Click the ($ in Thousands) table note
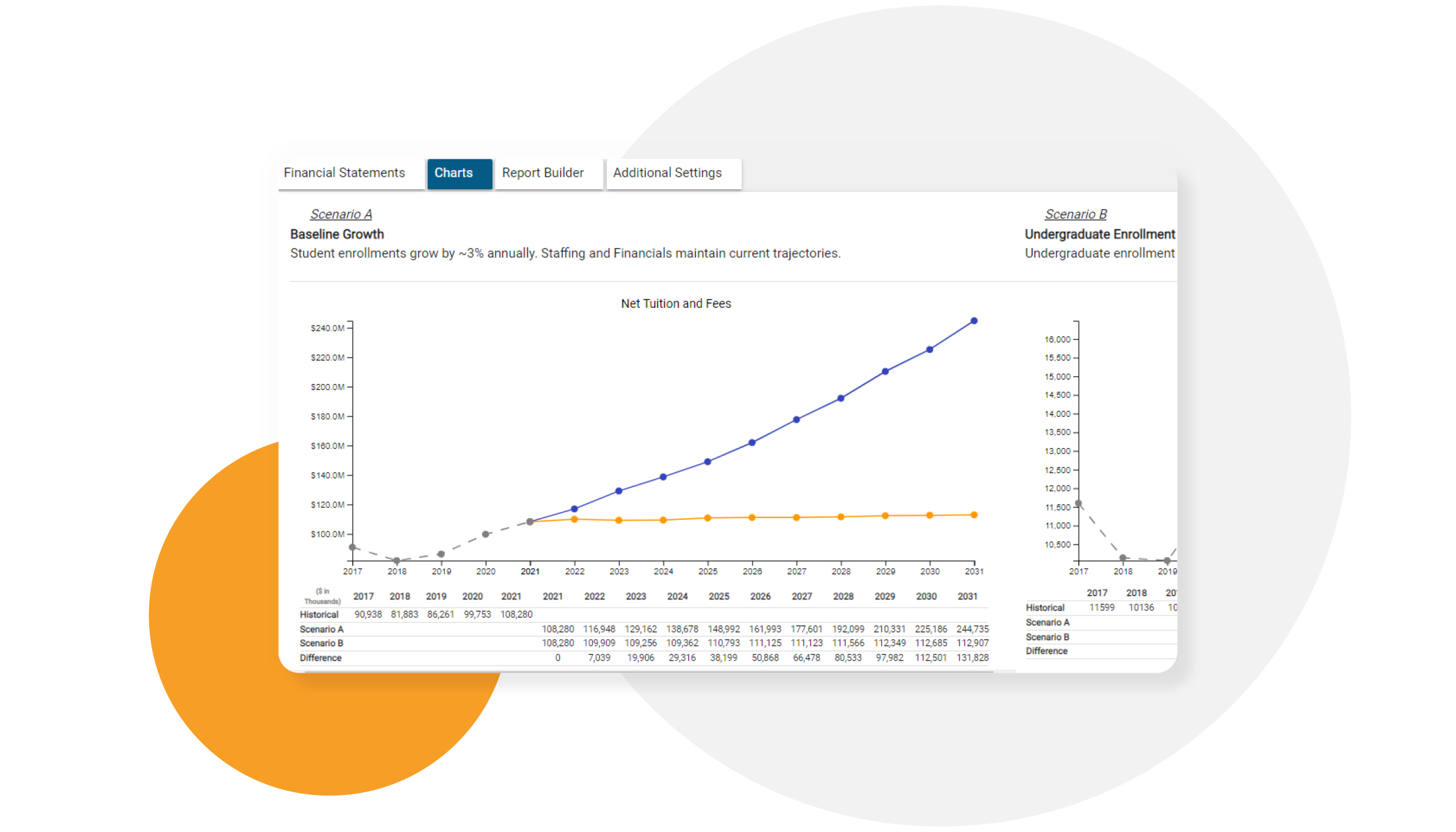This screenshot has height=832, width=1456. tap(322, 596)
